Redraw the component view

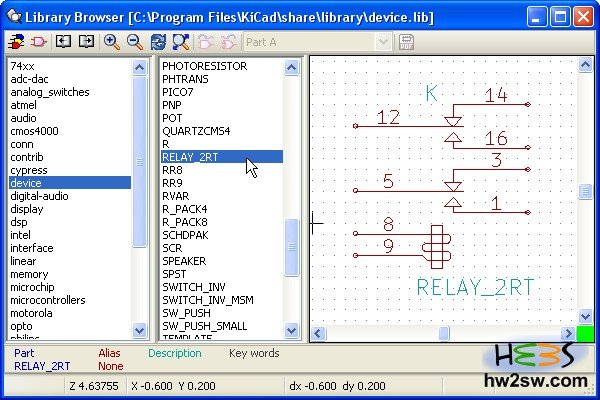158,42
